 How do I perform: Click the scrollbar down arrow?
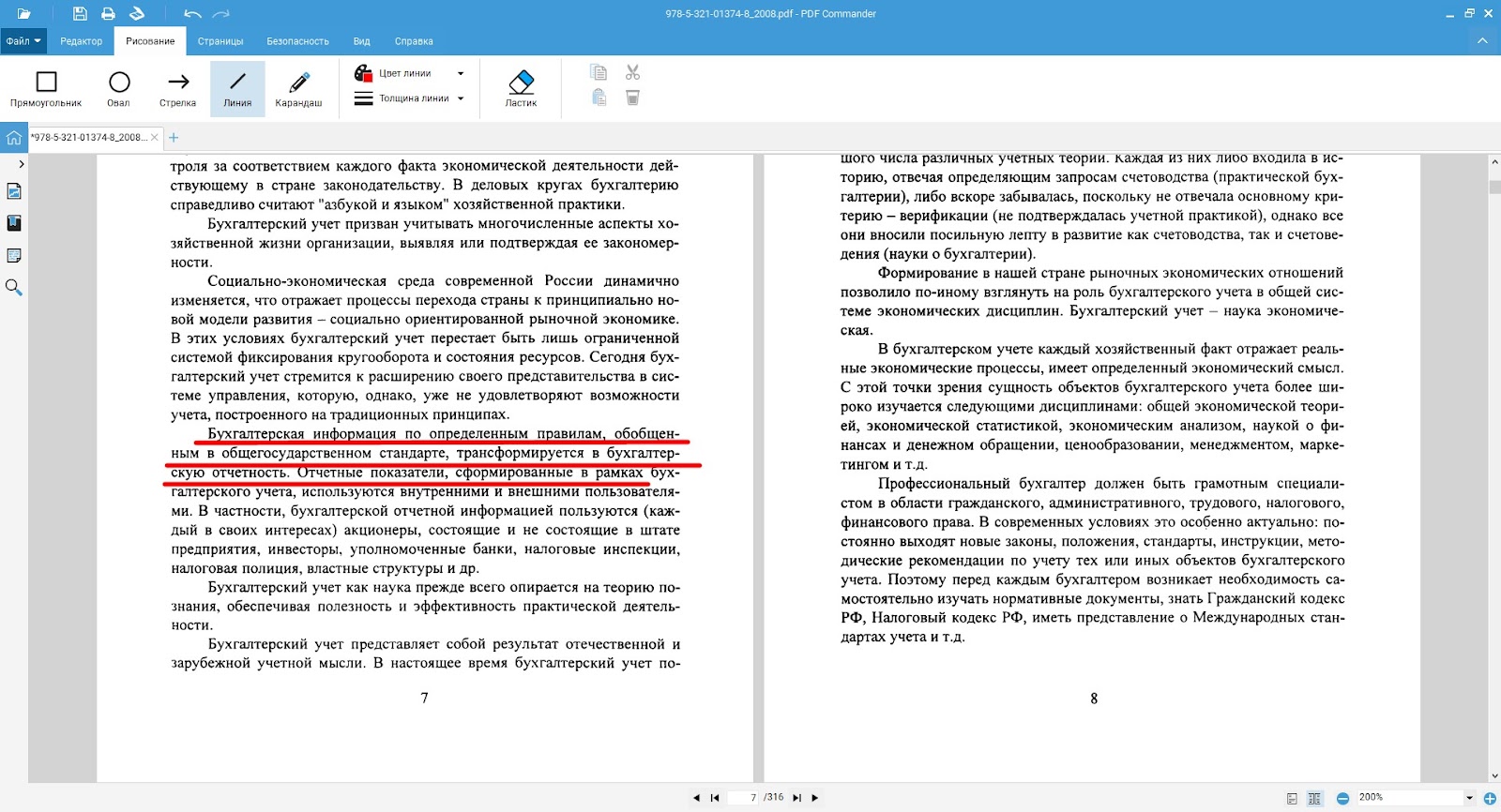[x=1494, y=776]
